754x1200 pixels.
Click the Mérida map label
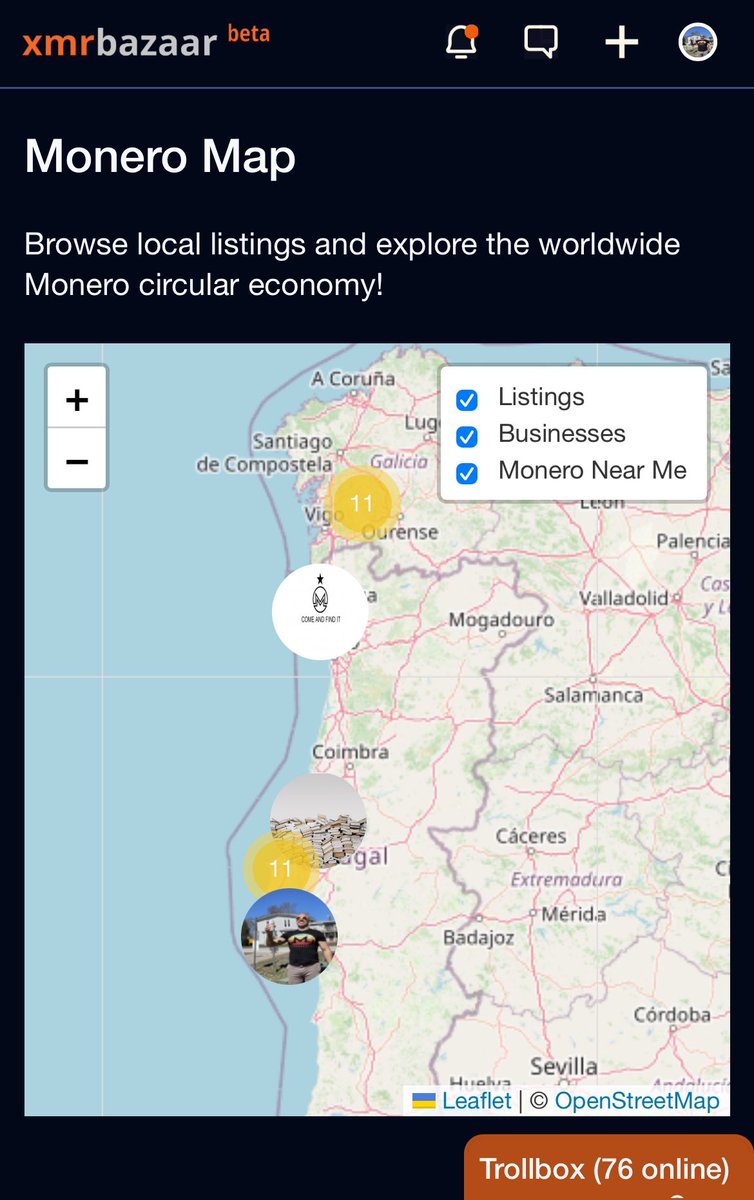(573, 914)
